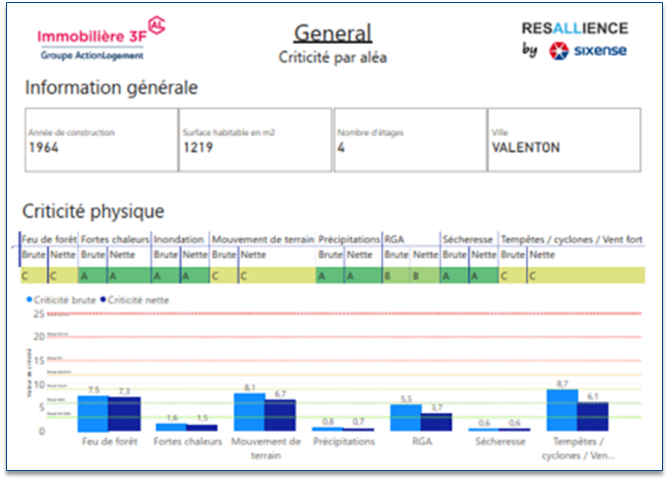Click the RGA Brute B rating cell
The width and height of the screenshot is (669, 481).
(x=396, y=275)
